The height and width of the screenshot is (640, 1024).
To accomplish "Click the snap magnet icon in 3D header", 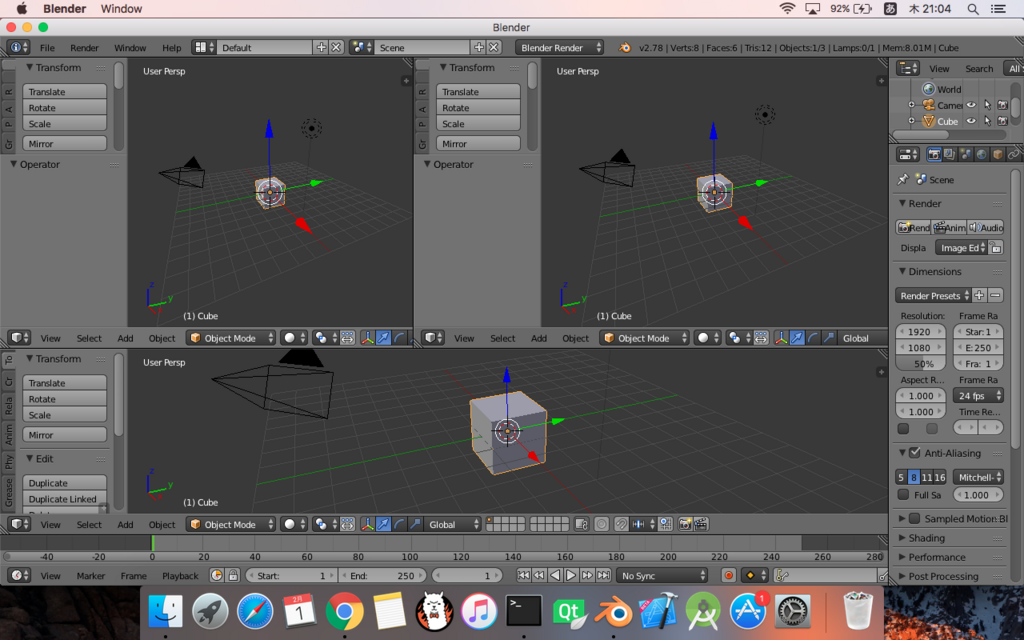I will (621, 524).
